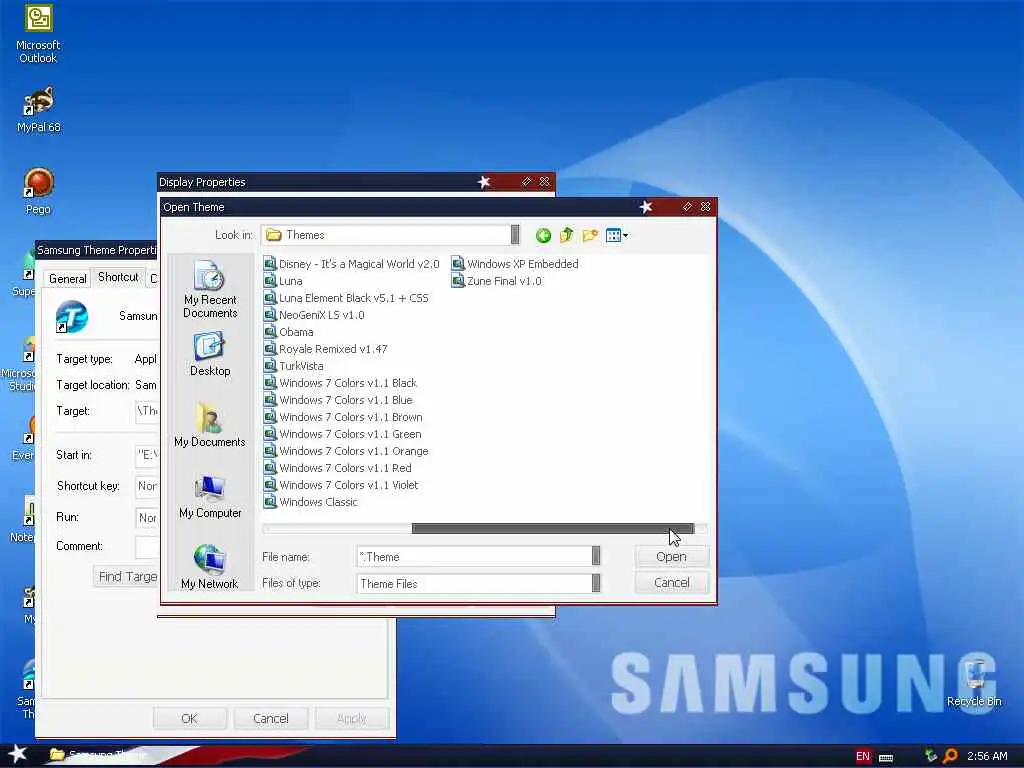Click Open in Open Theme dialog

671,556
